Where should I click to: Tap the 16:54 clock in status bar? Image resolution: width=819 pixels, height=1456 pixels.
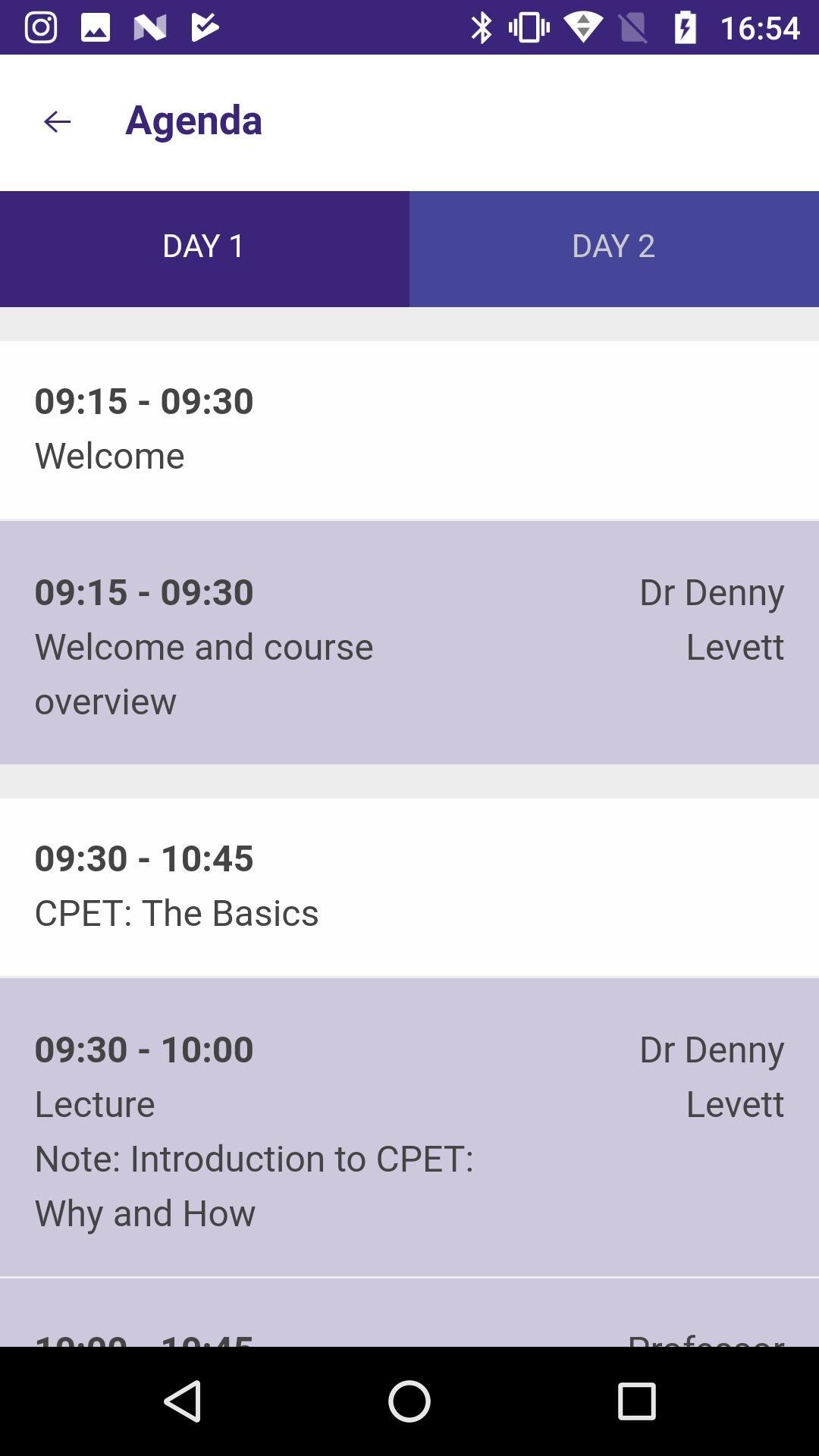[759, 28]
